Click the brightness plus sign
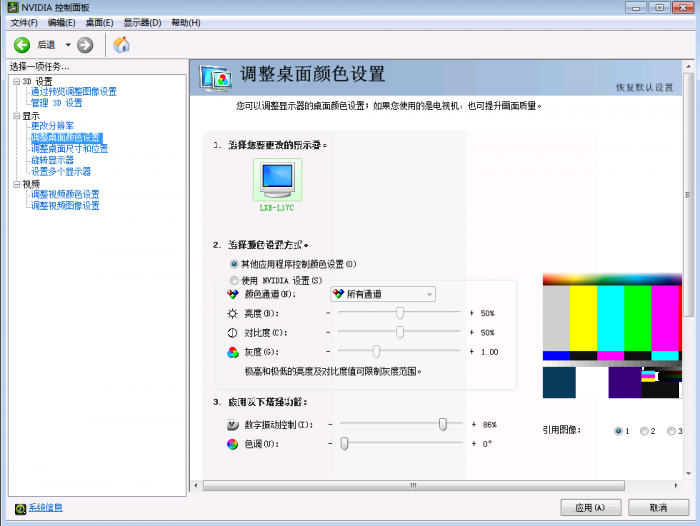Image resolution: width=700 pixels, height=526 pixels. coord(471,313)
